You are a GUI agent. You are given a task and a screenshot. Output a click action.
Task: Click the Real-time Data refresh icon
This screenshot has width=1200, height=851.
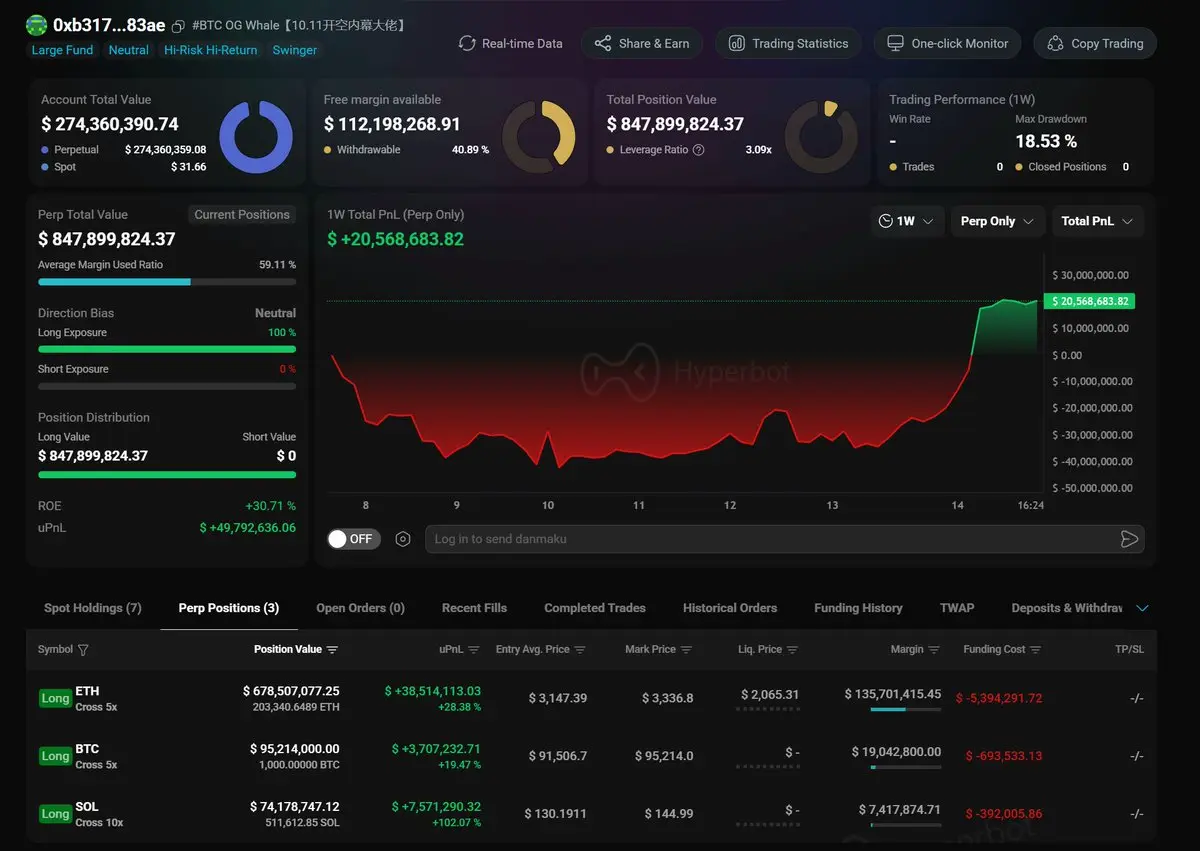467,43
